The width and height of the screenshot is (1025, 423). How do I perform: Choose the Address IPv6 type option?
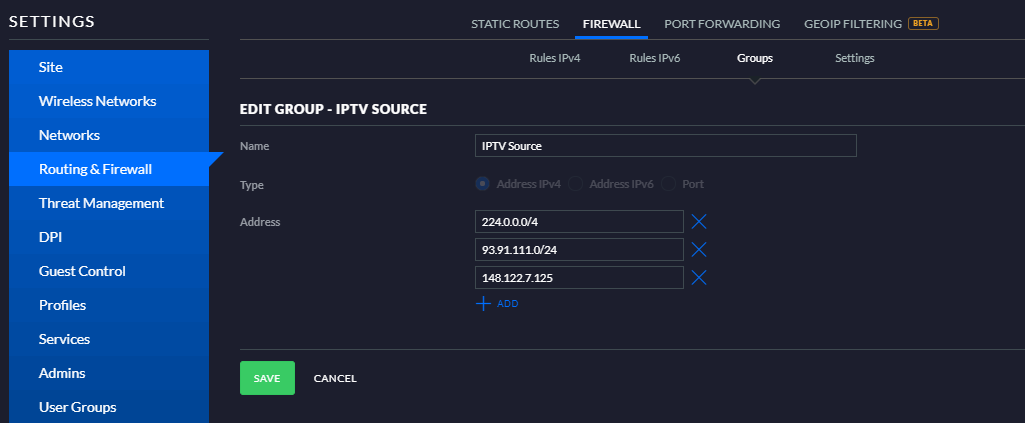[x=576, y=184]
